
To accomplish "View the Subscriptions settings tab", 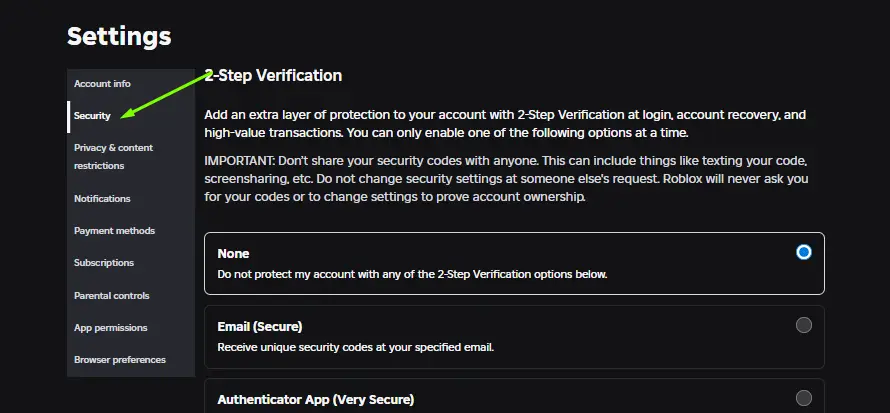I will click(x=104, y=263).
